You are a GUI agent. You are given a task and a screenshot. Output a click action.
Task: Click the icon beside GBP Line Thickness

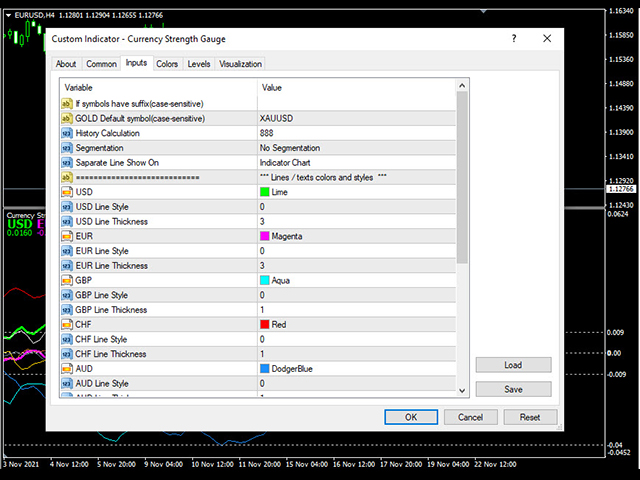click(67, 310)
